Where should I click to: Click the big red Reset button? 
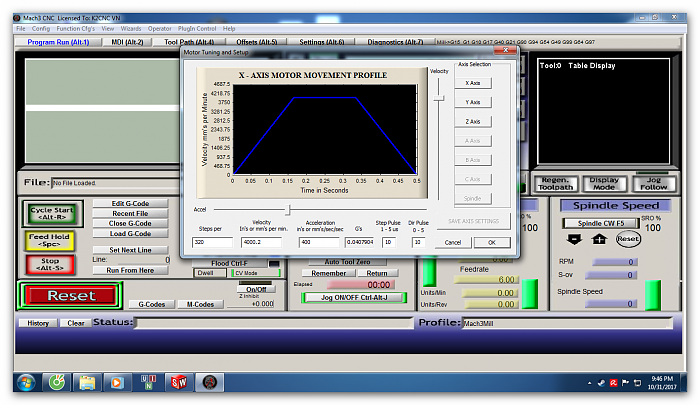[x=71, y=296]
